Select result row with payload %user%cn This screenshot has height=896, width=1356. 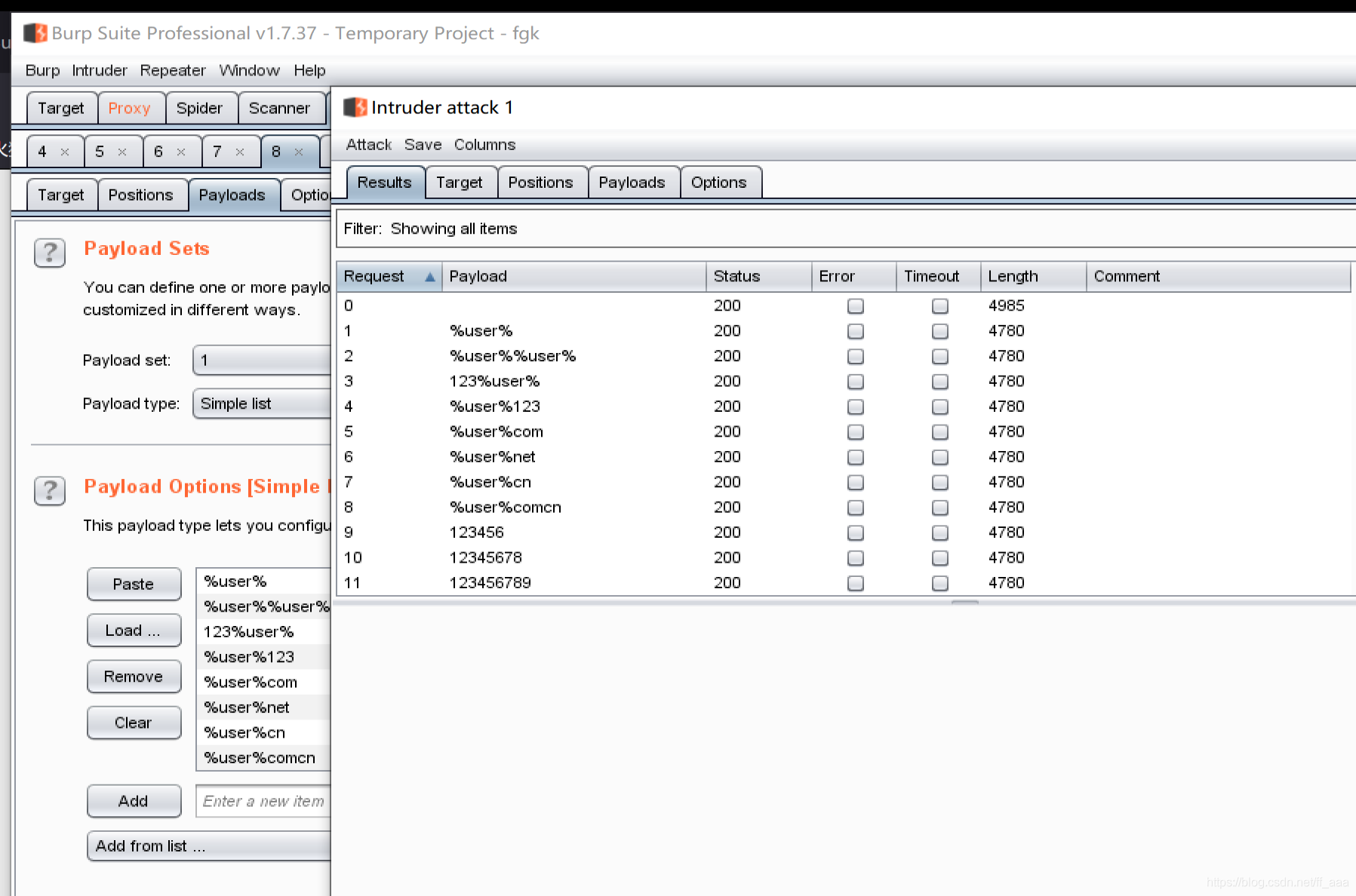click(845, 482)
